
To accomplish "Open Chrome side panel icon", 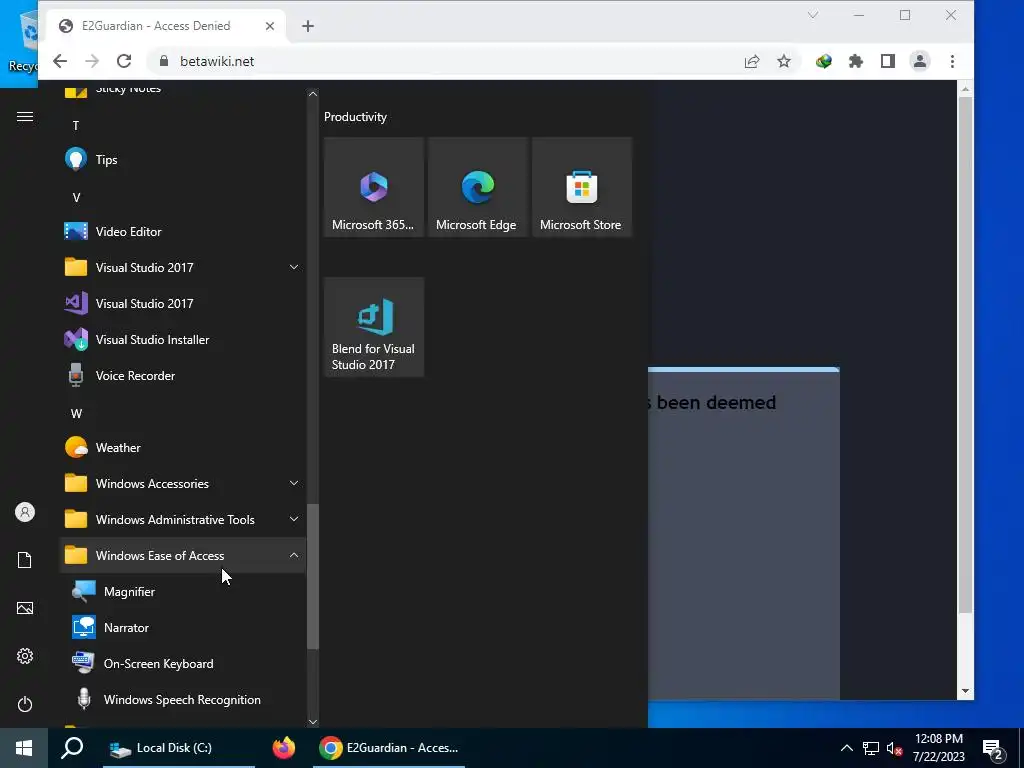I will click(888, 61).
